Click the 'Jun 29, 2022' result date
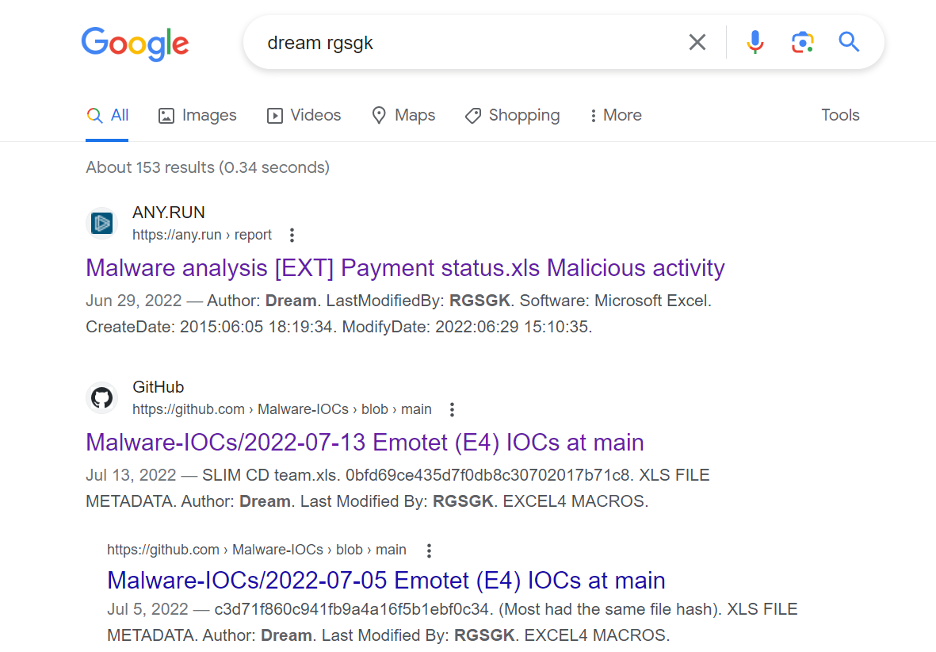Image resolution: width=936 pixels, height=652 pixels. point(134,300)
